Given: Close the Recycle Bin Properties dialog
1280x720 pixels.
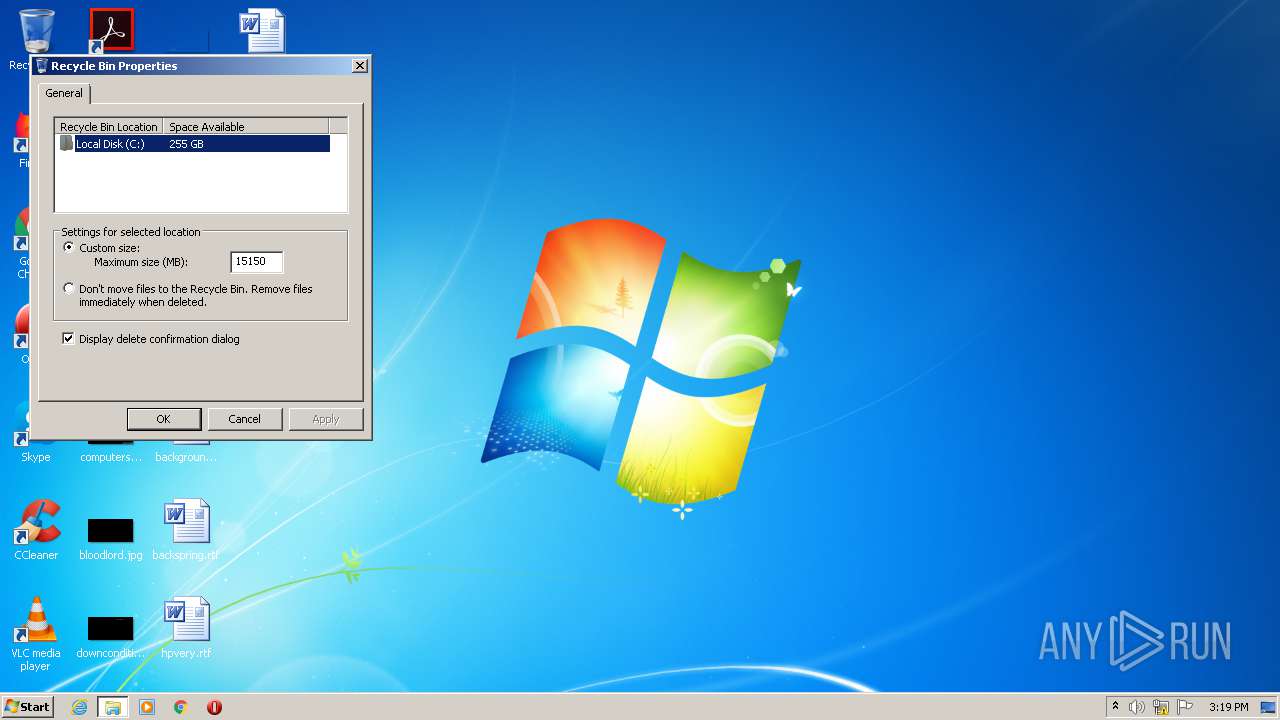Looking at the screenshot, I should [x=359, y=66].
